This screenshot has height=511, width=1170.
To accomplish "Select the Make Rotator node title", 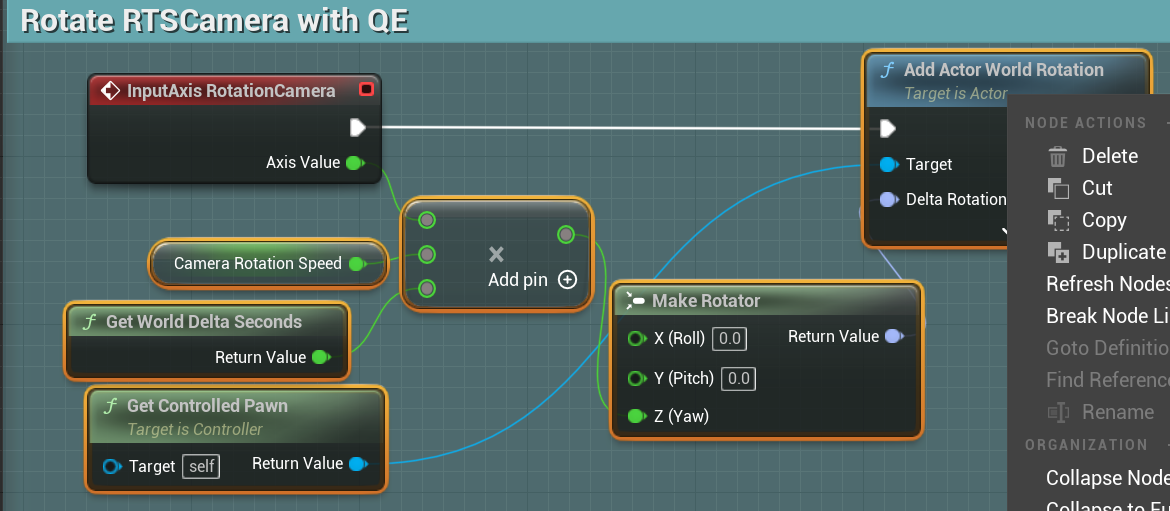I will pyautogui.click(x=706, y=301).
